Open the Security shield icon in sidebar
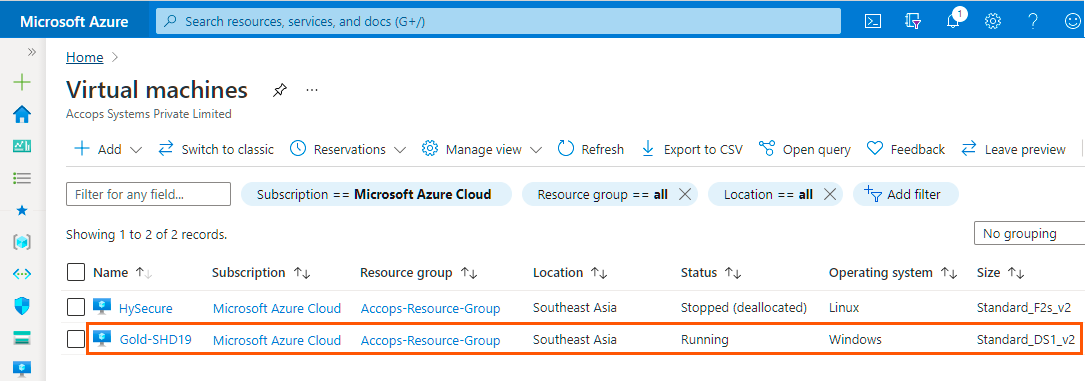The image size is (1085, 381). point(22,306)
